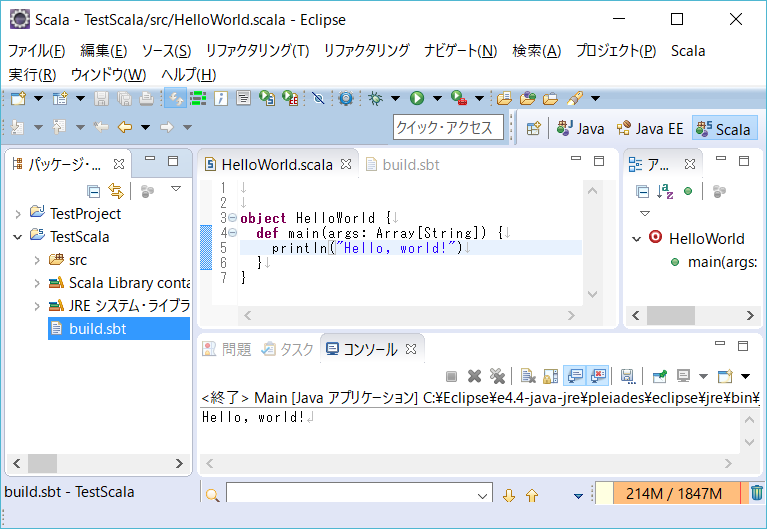This screenshot has height=529, width=767.
Task: Click Package Explorer horizontal scrollbar thumb
Action: [43, 463]
